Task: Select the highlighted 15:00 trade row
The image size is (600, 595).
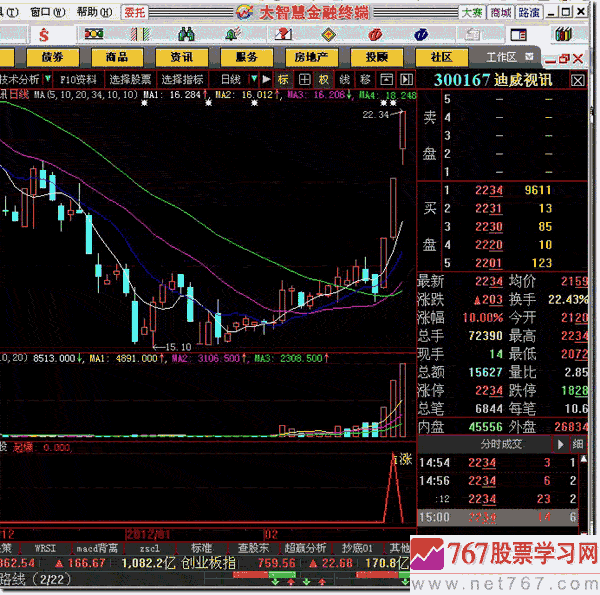Action: click(x=497, y=517)
